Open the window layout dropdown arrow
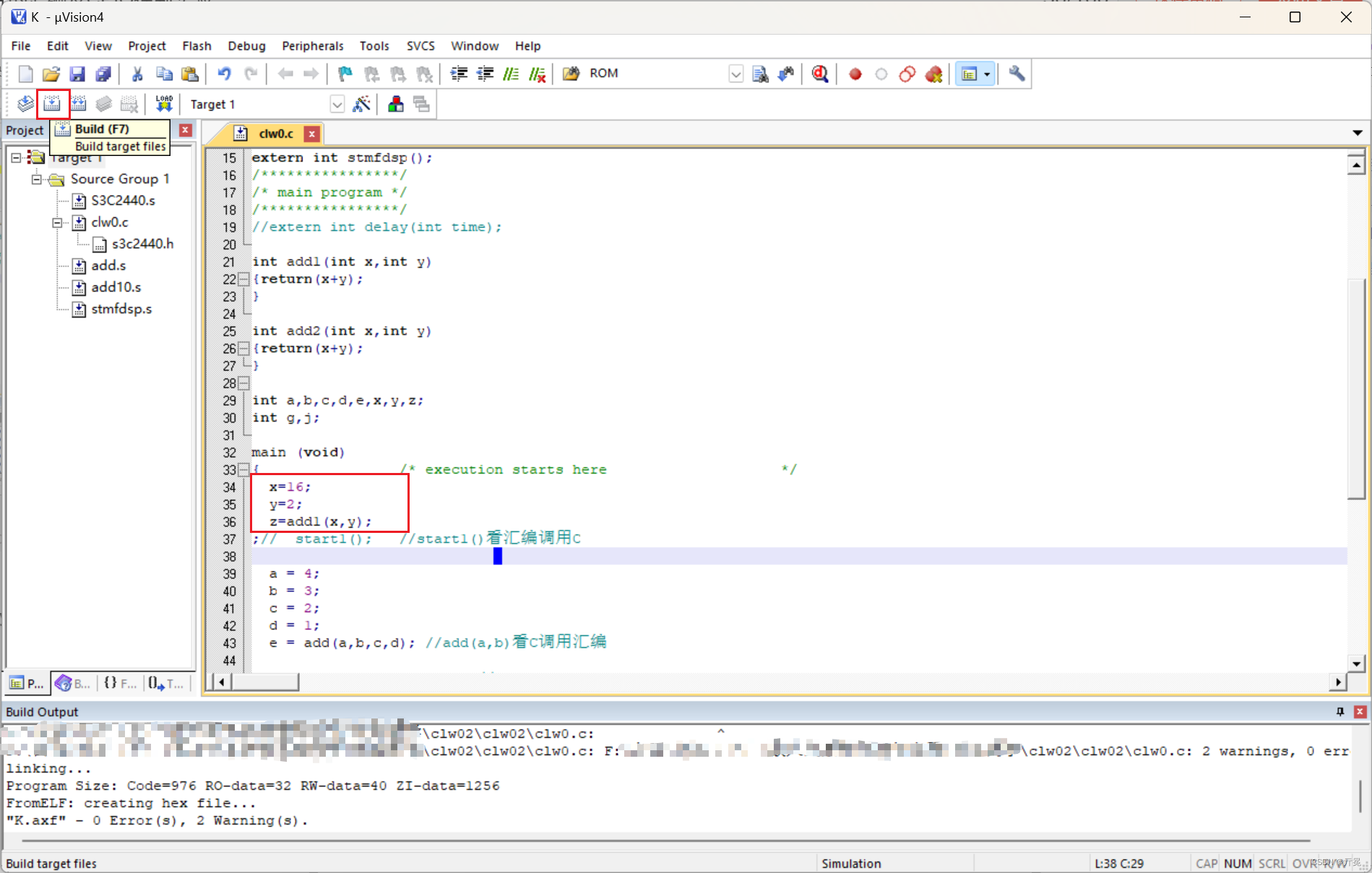The image size is (1372, 873). tap(987, 74)
